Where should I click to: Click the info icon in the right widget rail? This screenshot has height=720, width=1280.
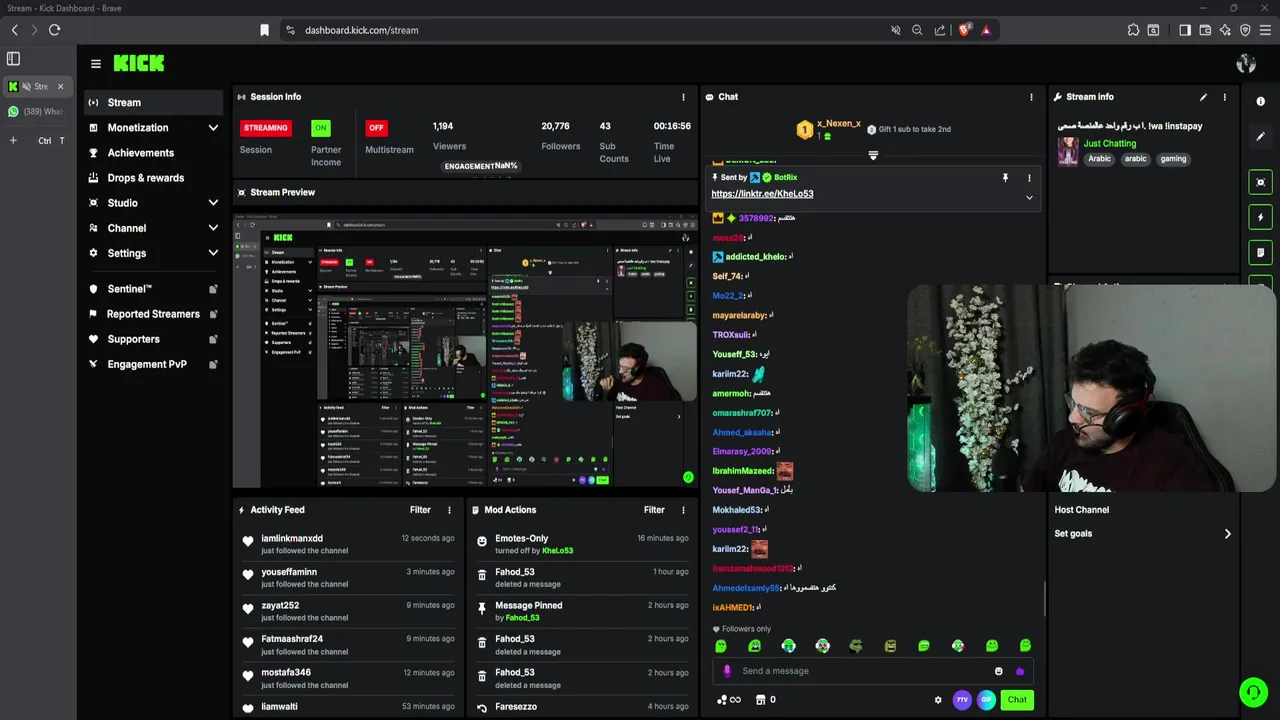pos(1260,101)
